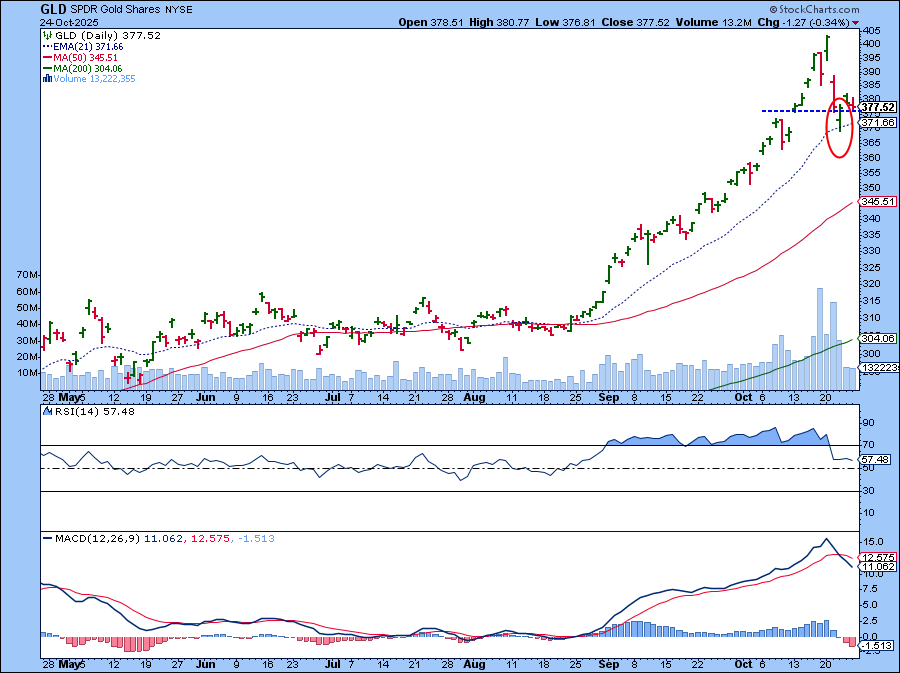
Task: Click the 30M label on the volume axis
Action: (x=27, y=340)
